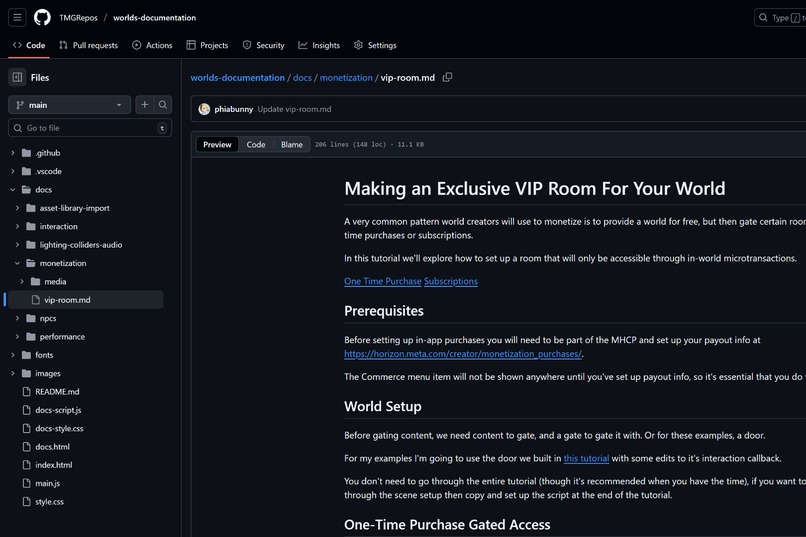Open the main branch dropdown
Viewport: 806px width, 537px height.
[69, 105]
